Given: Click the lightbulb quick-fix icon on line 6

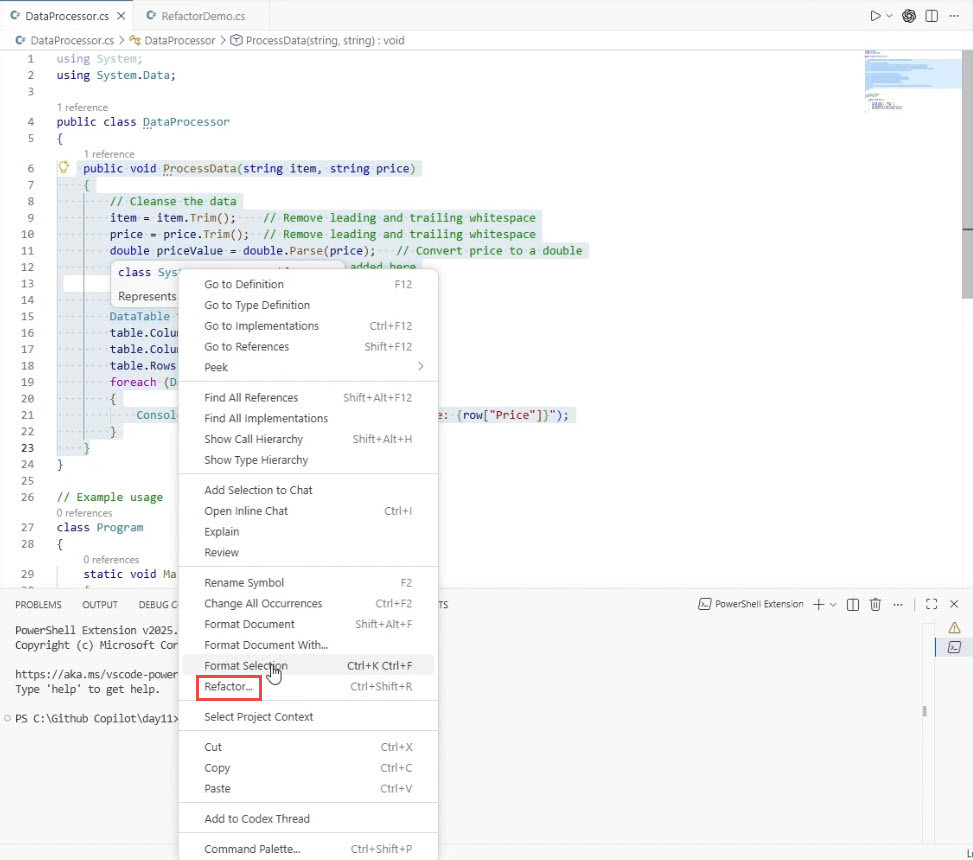Looking at the screenshot, I should (x=63, y=167).
